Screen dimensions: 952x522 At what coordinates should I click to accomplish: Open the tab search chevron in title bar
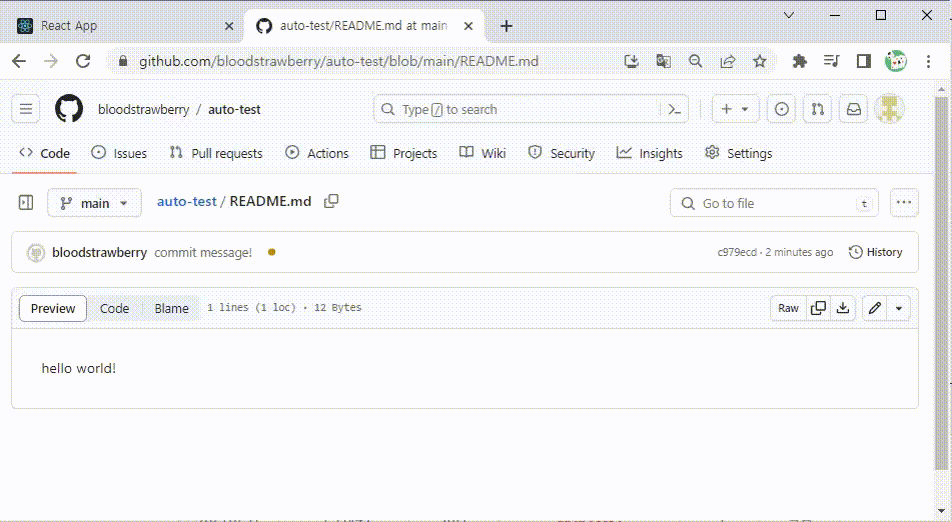[789, 15]
